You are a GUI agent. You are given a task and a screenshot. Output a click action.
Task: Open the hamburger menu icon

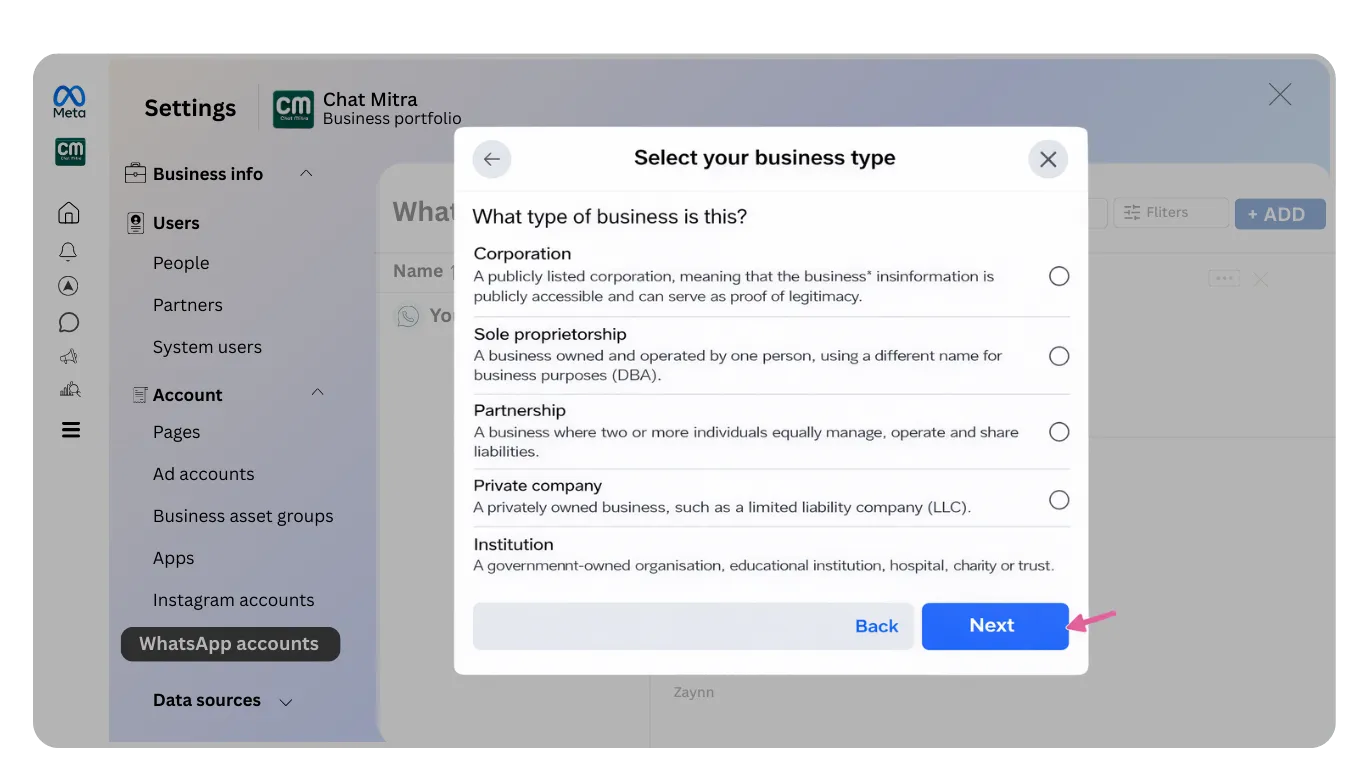point(68,429)
